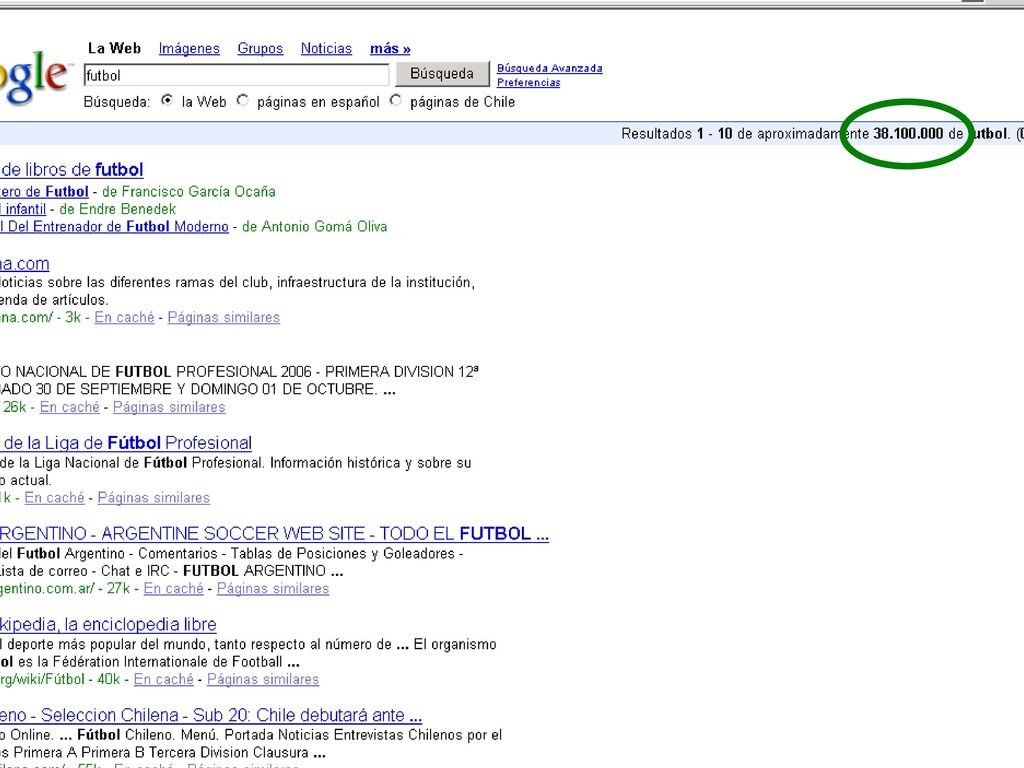Open the Grupos search tab
Screen dimensions: 1024x768
[260, 49]
